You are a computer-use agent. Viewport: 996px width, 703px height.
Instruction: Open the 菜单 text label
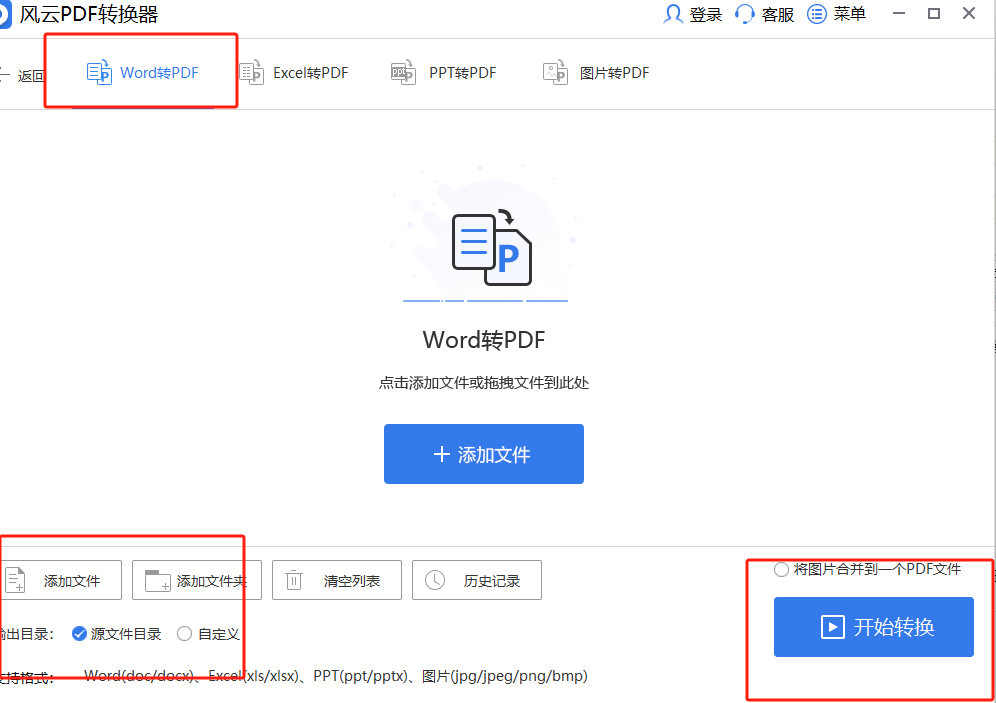[x=850, y=14]
